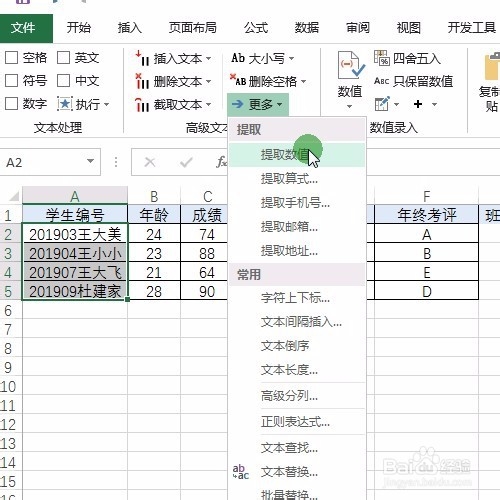Click the Ab 大小写 case icon

(x=238, y=58)
